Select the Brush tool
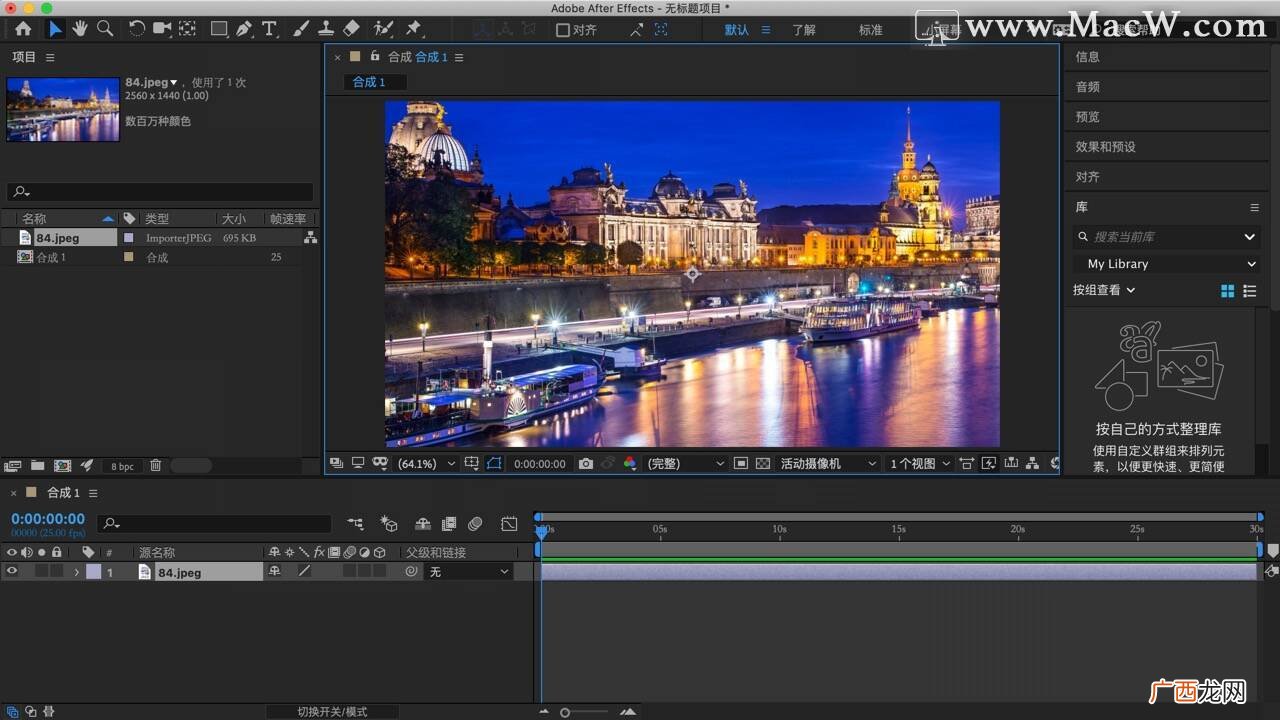Screen dimensions: 1280x720 tap(301, 29)
